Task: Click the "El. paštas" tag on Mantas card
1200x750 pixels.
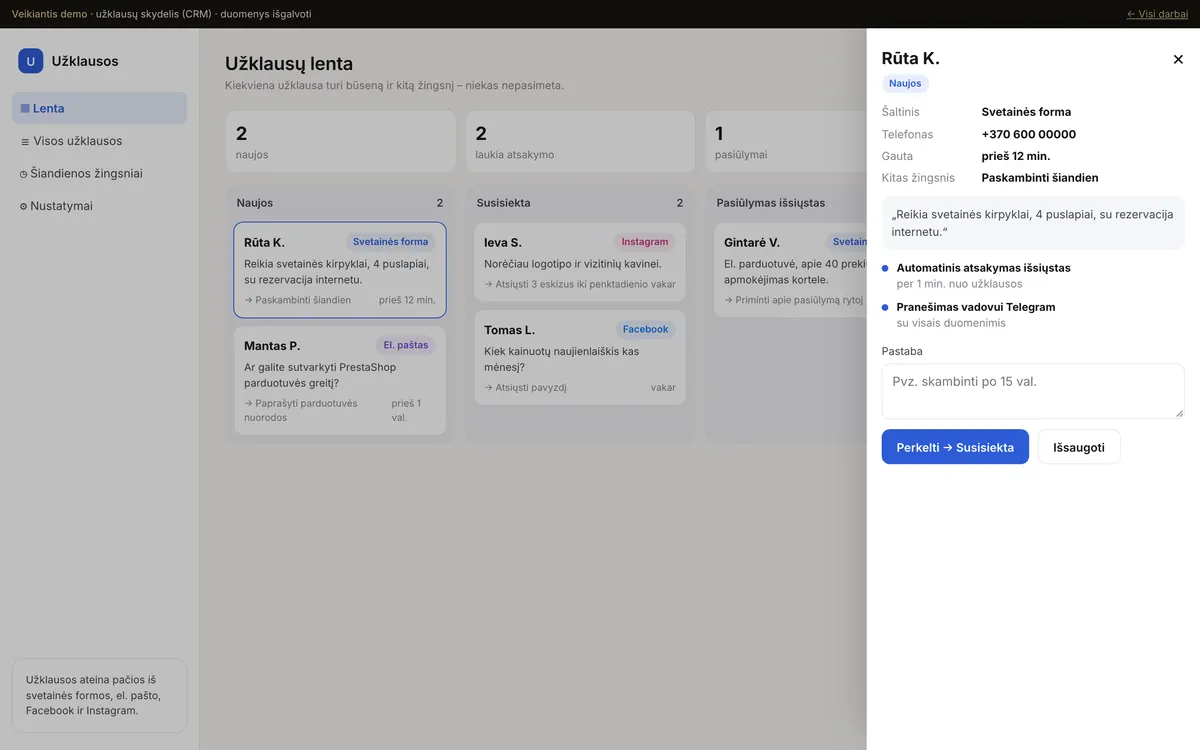Action: pos(406,345)
